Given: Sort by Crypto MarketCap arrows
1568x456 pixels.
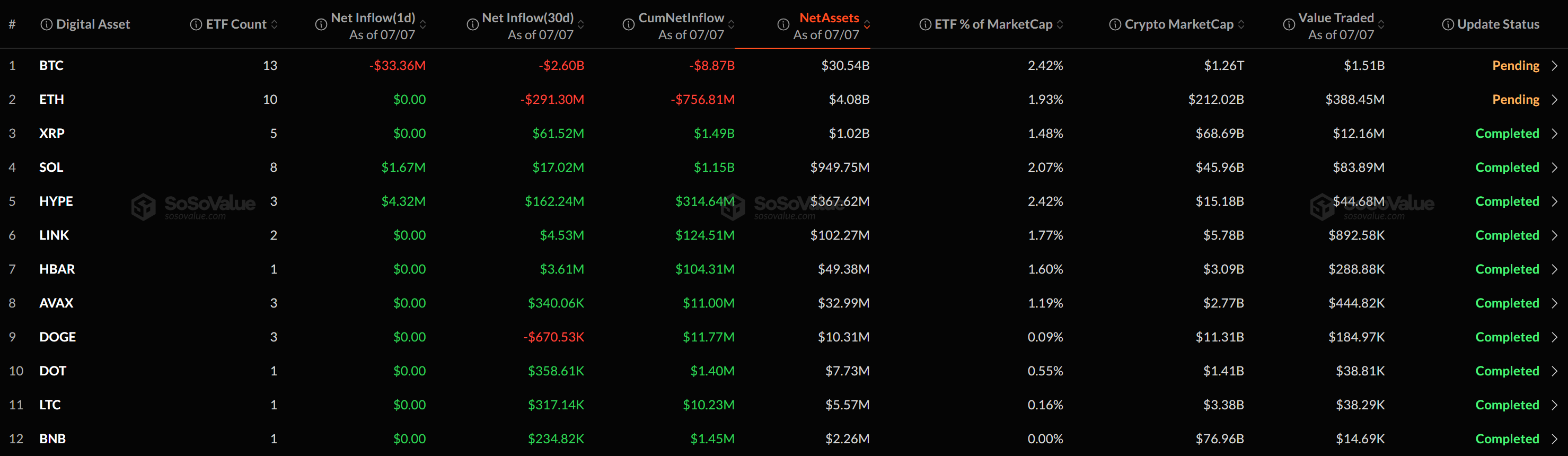Looking at the screenshot, I should [1241, 24].
